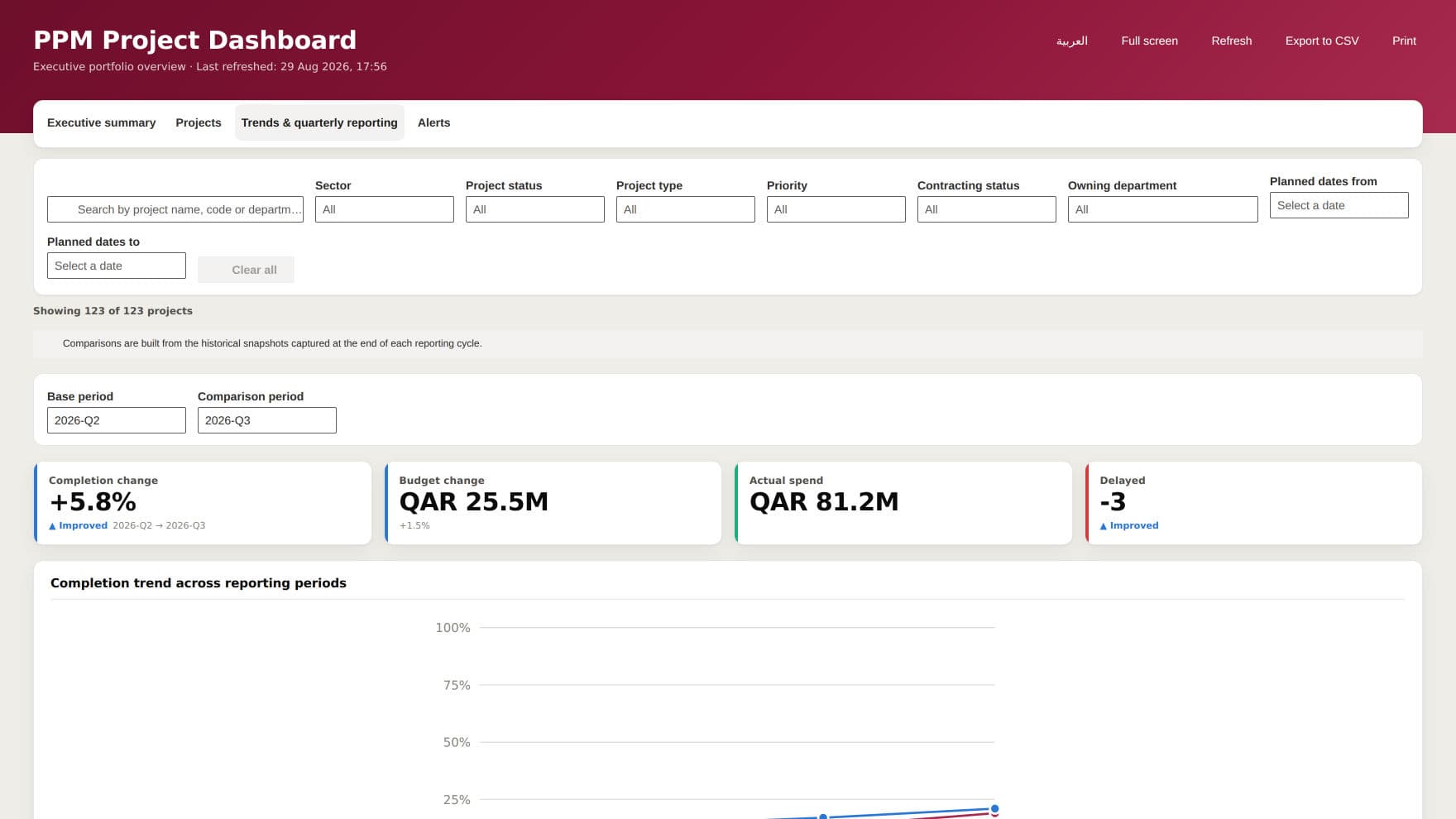Pick a Planned dates to date
1456x819 pixels.
click(117, 266)
